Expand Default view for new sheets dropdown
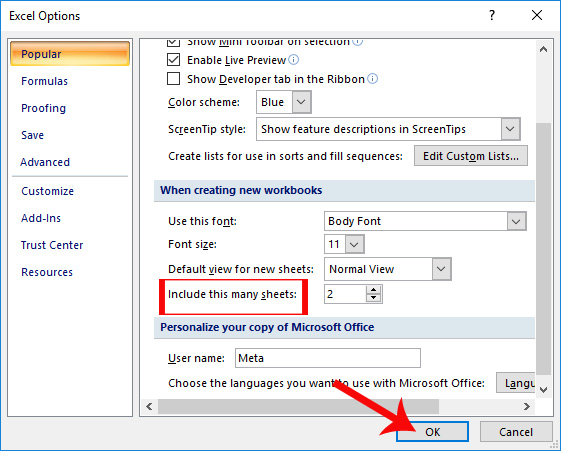This screenshot has width=561, height=451. tap(441, 269)
